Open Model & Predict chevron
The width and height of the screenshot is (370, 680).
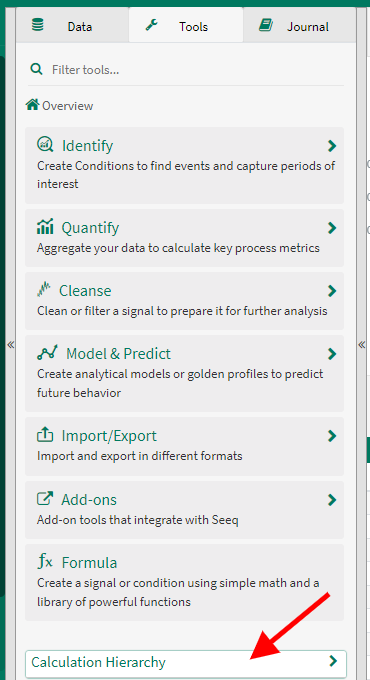click(x=332, y=354)
